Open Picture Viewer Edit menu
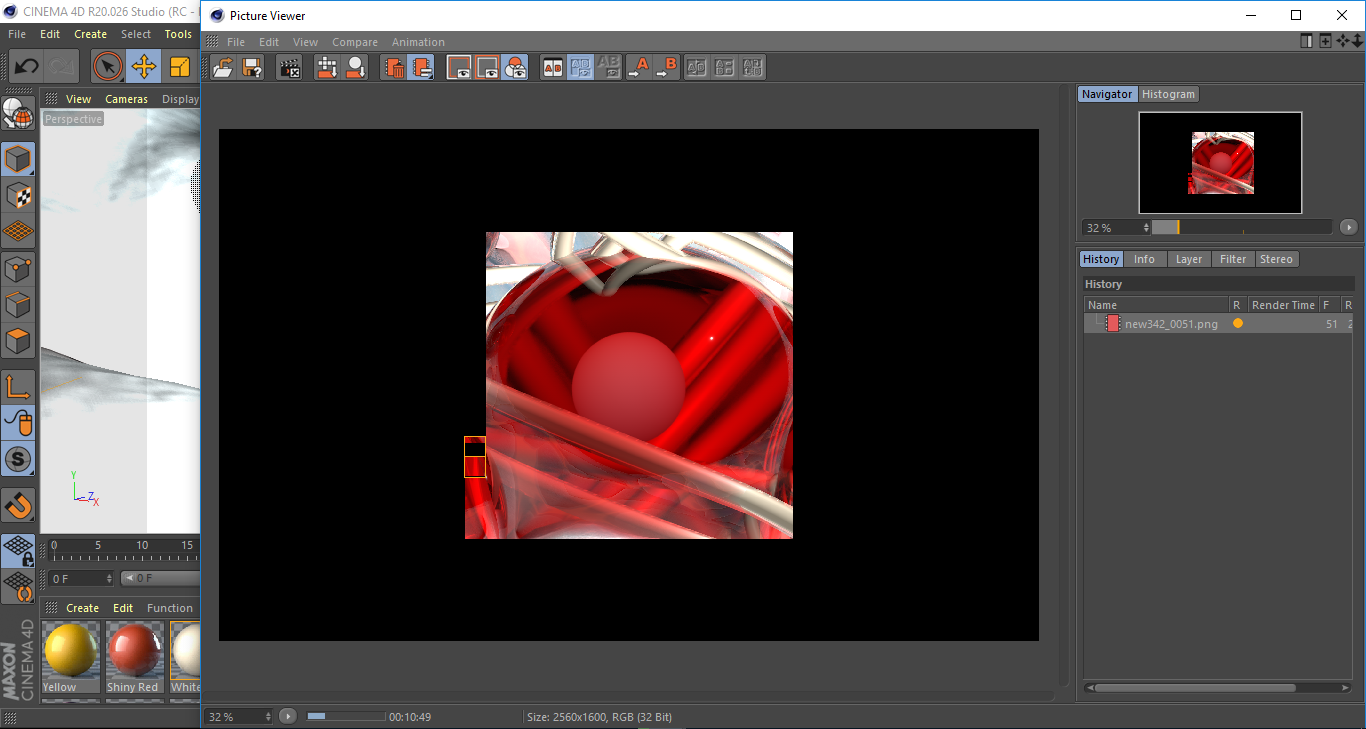Screen dimensions: 1366x729 [269, 42]
